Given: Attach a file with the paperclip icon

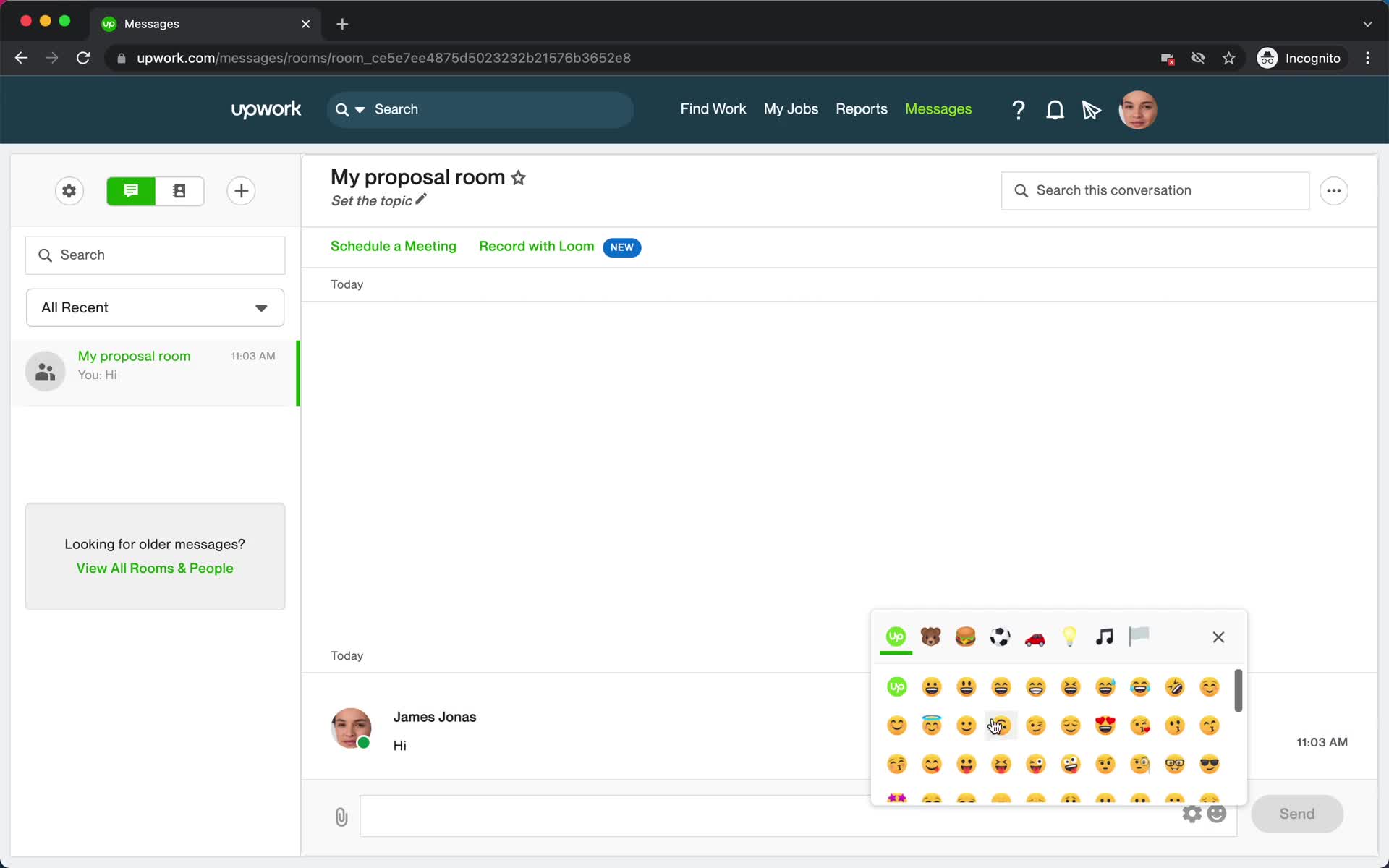Looking at the screenshot, I should [x=341, y=817].
